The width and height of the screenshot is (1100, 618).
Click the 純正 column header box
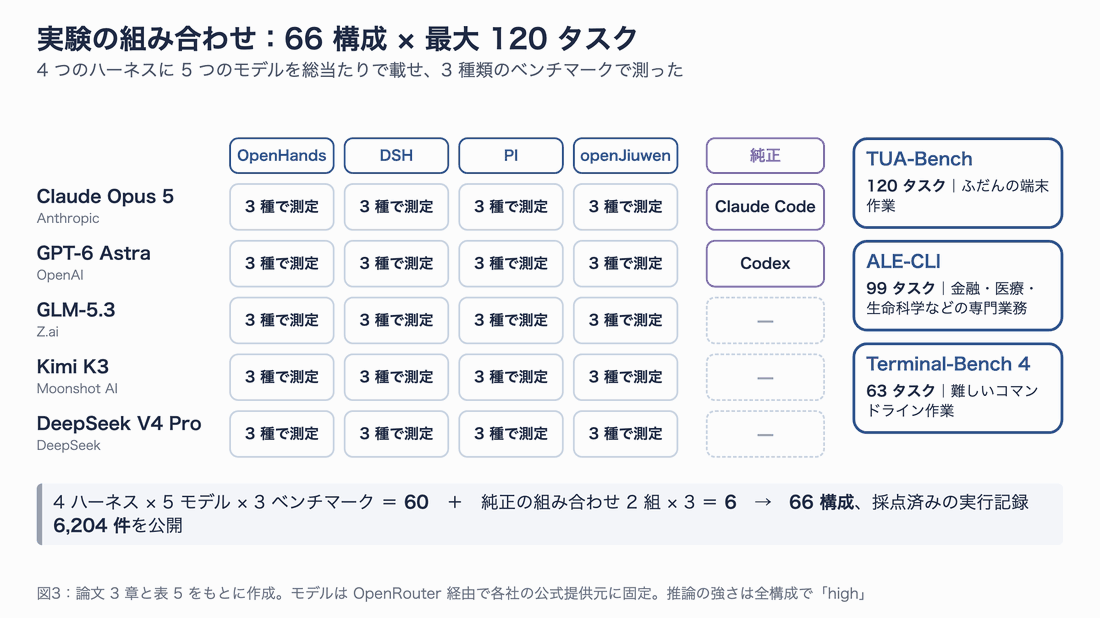tap(765, 156)
